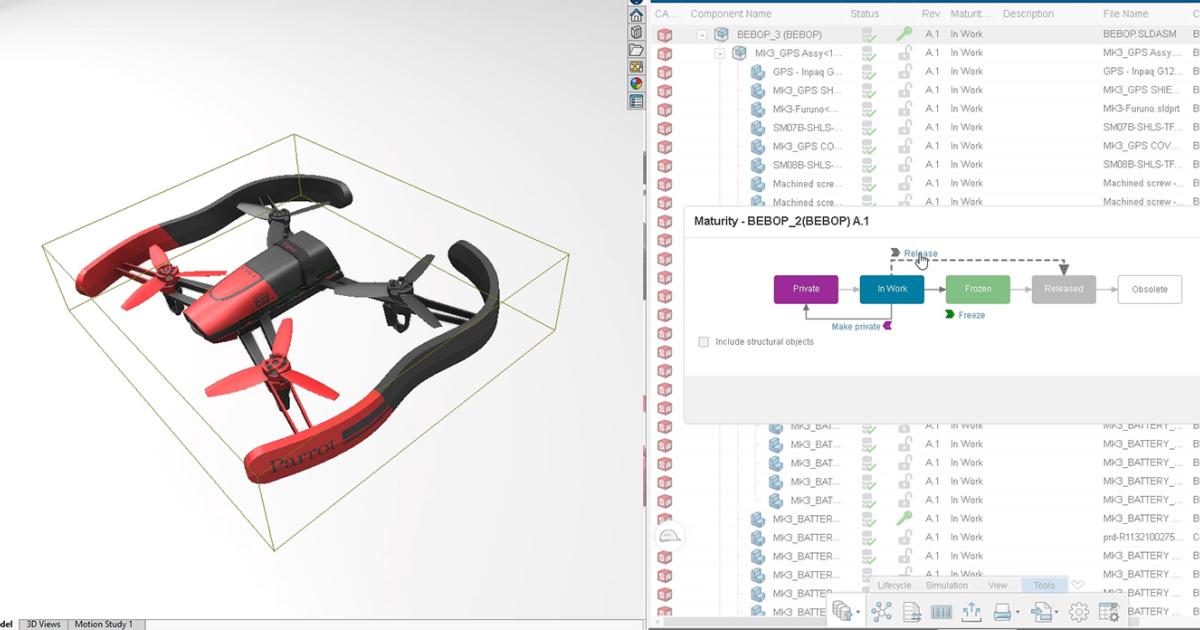
Task: Select the Obsolete maturity state box
Action: click(x=1150, y=289)
